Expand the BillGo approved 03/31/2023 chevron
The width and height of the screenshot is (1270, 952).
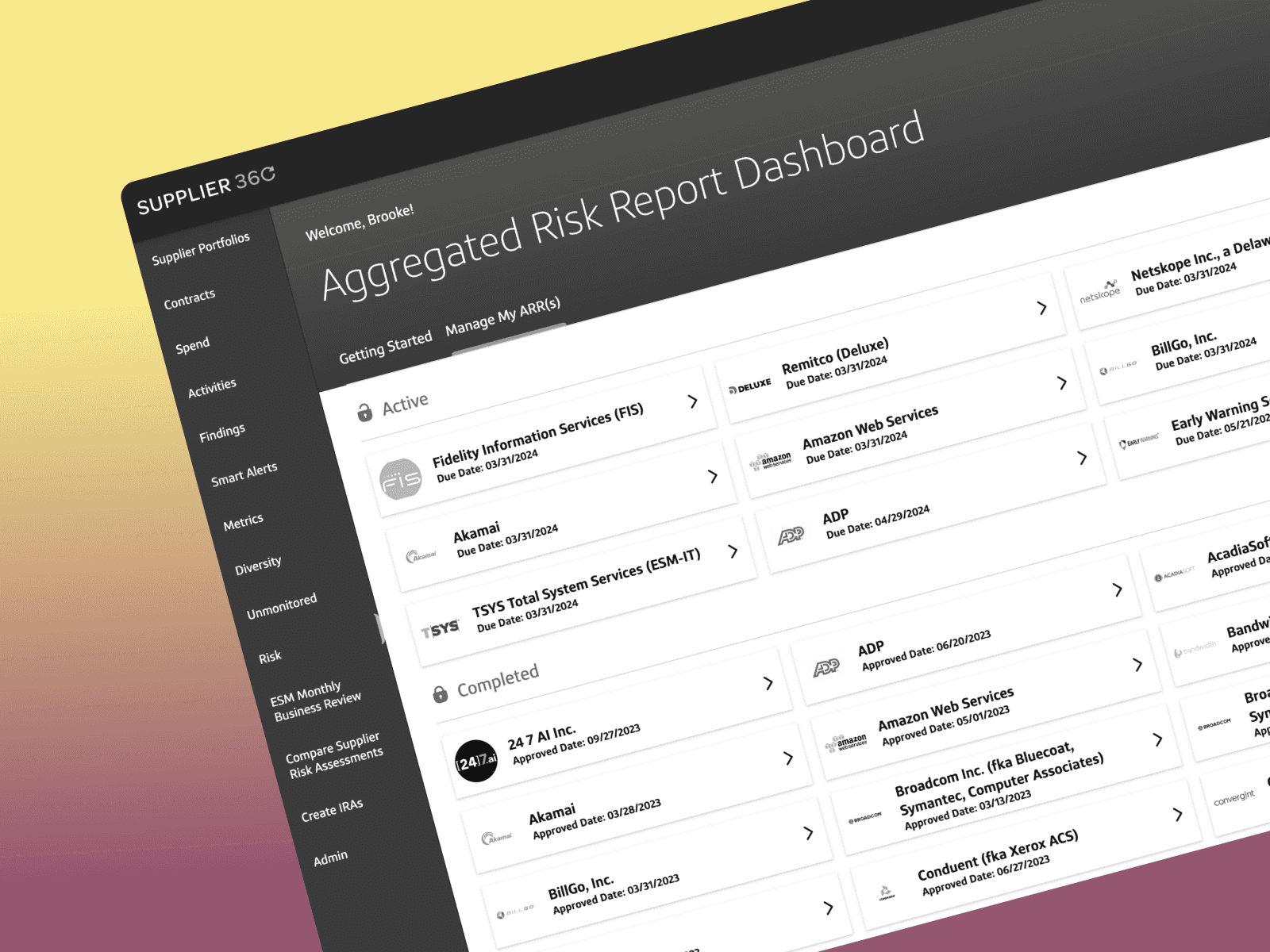pos(808,833)
